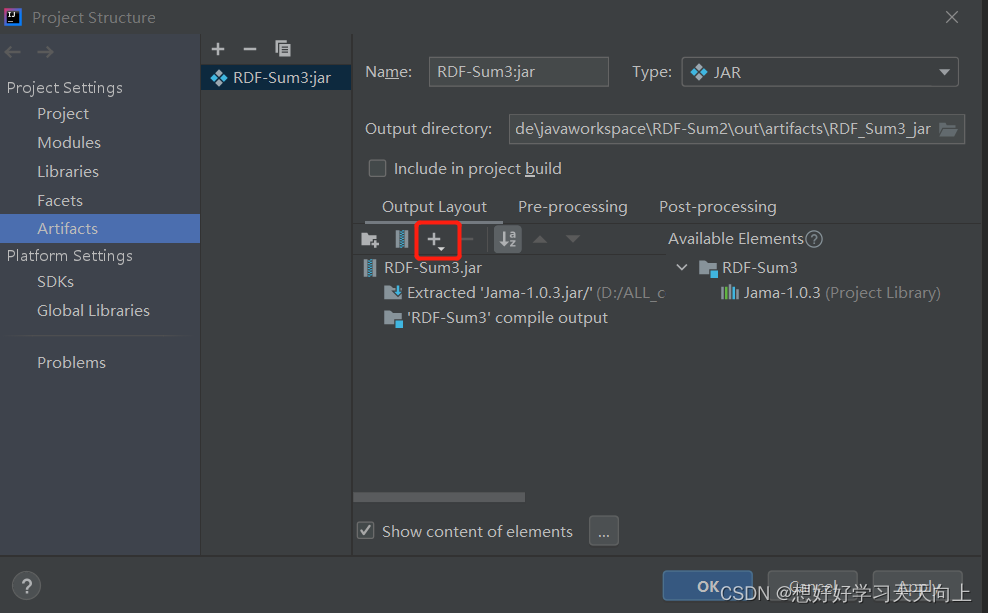
Task: Move selected element up
Action: tap(540, 239)
